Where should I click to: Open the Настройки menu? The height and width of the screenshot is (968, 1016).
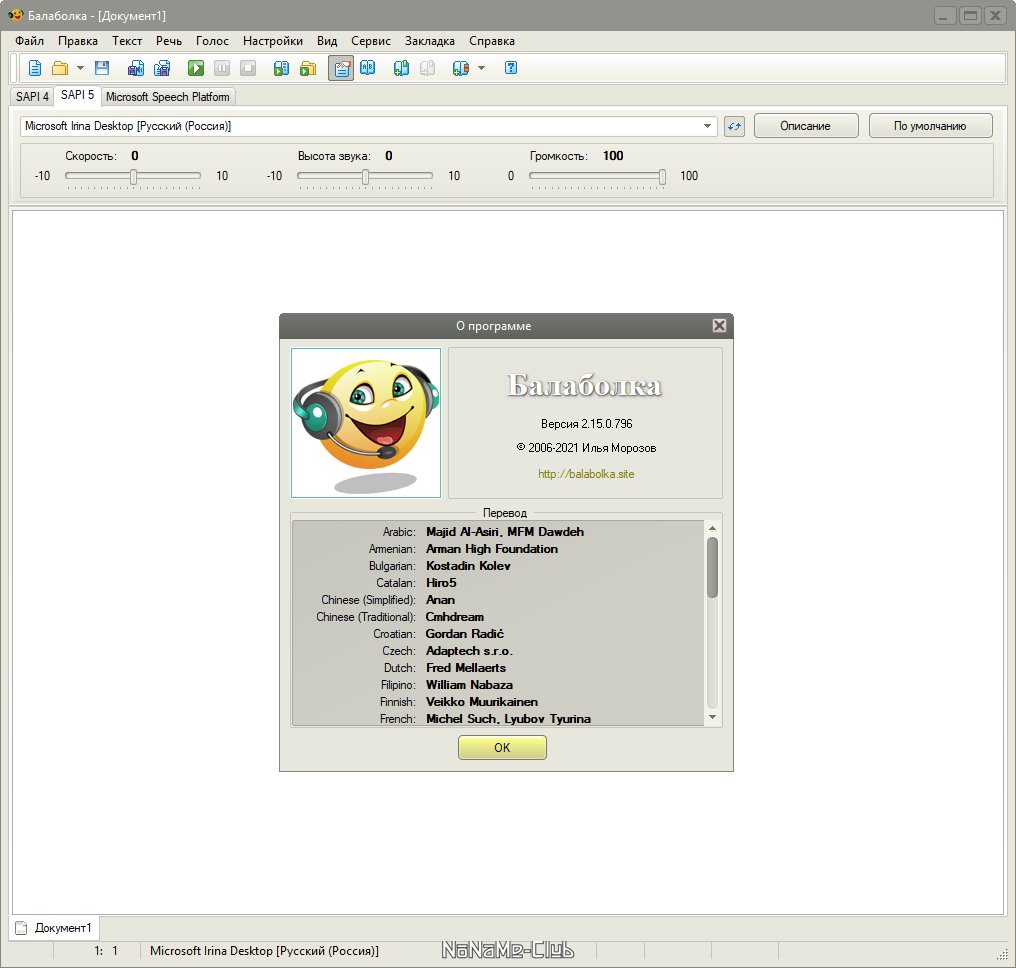(x=273, y=41)
